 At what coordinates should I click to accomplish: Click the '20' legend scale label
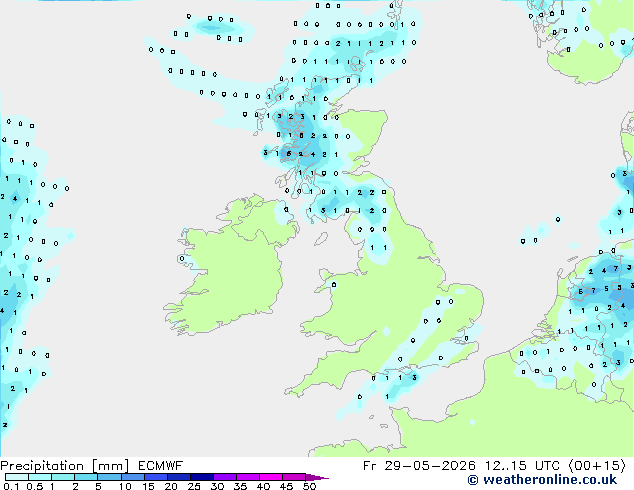[x=171, y=486]
